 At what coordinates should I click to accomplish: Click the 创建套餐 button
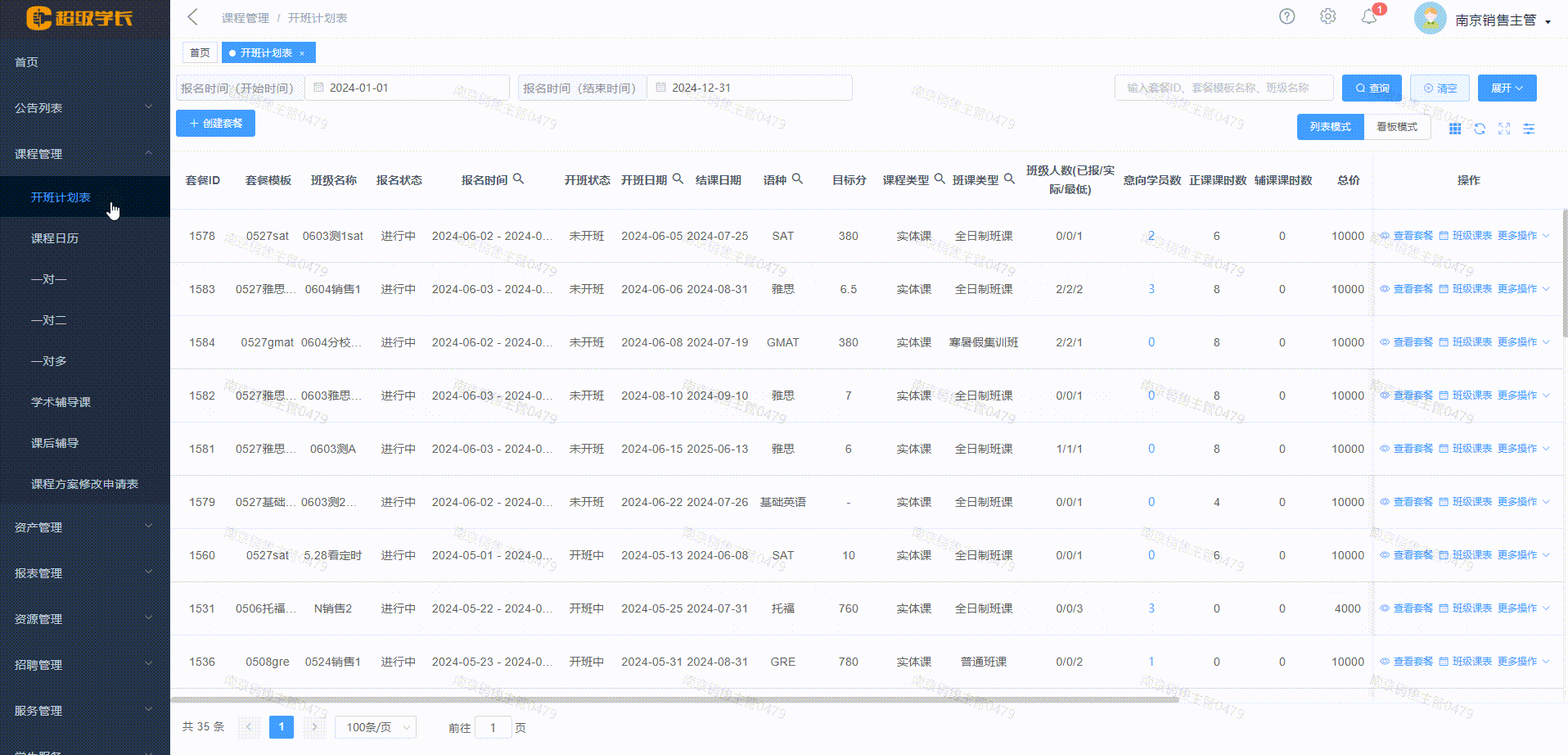215,123
